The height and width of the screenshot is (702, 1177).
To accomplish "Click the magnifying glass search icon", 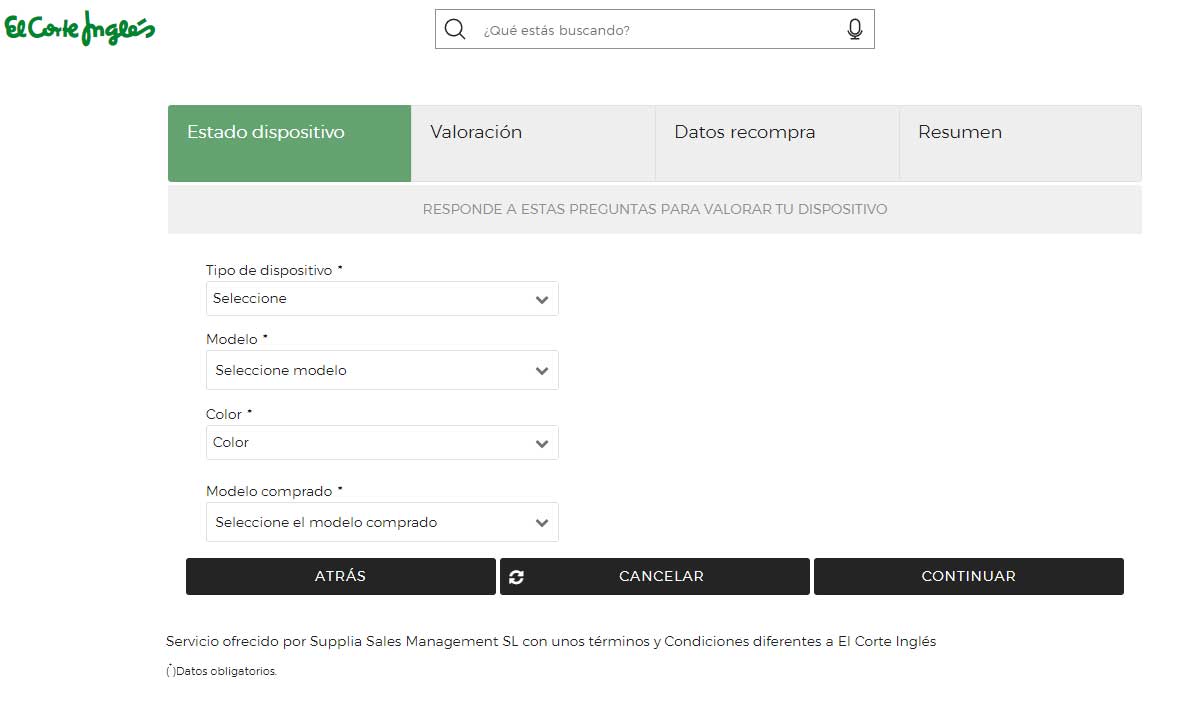I will point(455,30).
